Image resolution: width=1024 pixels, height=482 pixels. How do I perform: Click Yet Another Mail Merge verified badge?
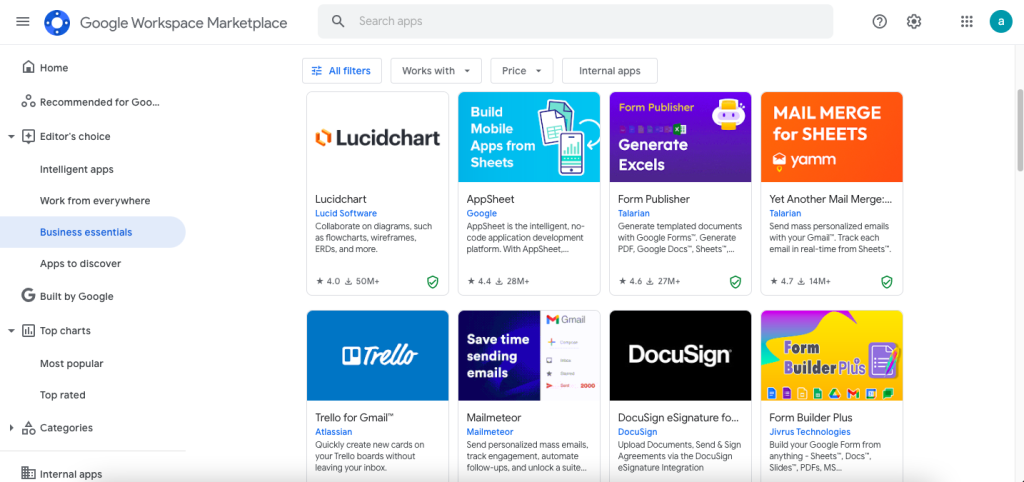[x=887, y=281]
